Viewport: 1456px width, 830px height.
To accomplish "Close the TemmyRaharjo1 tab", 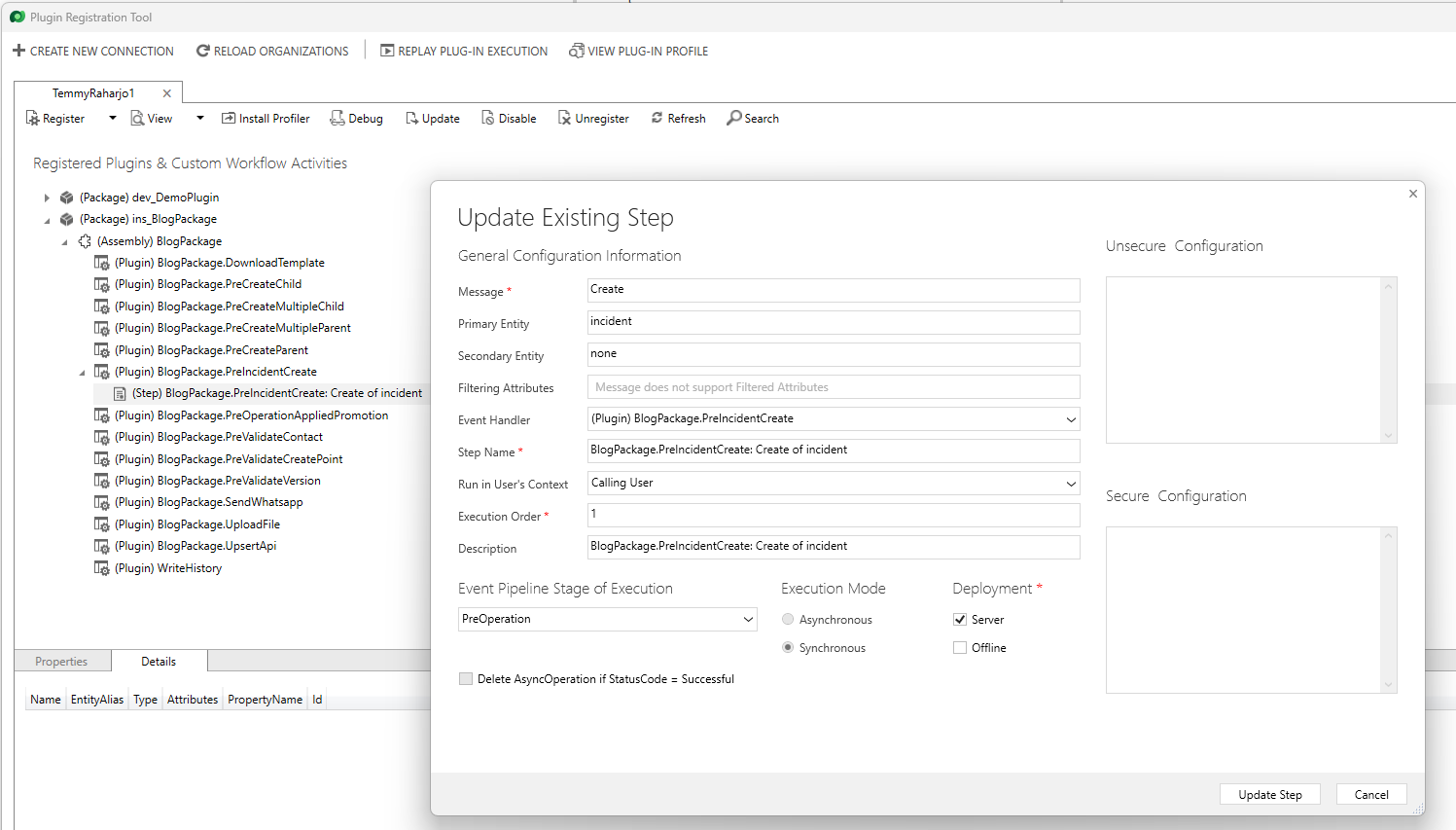I will click(167, 93).
